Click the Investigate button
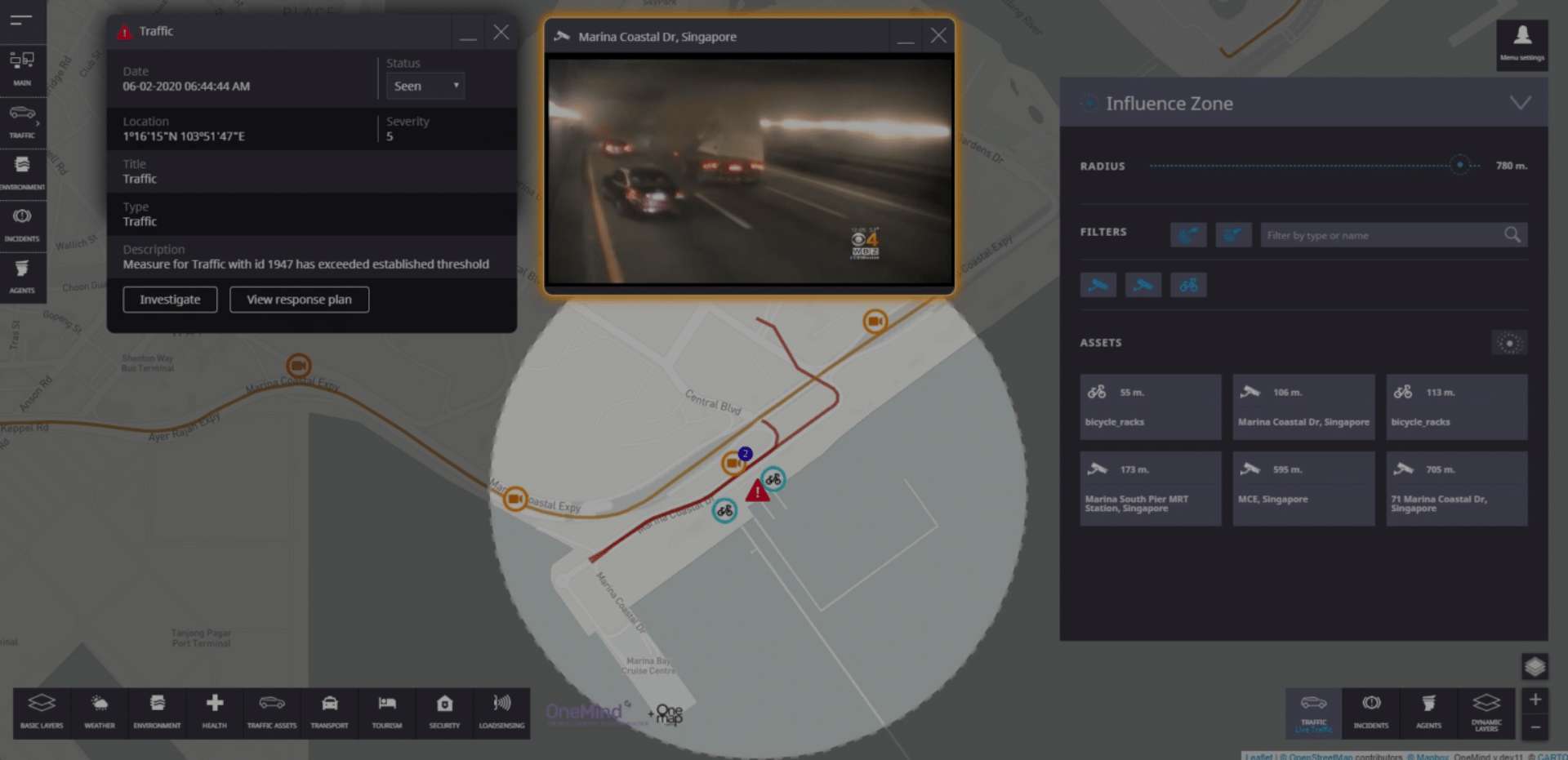This screenshot has width=1568, height=760. (x=170, y=300)
